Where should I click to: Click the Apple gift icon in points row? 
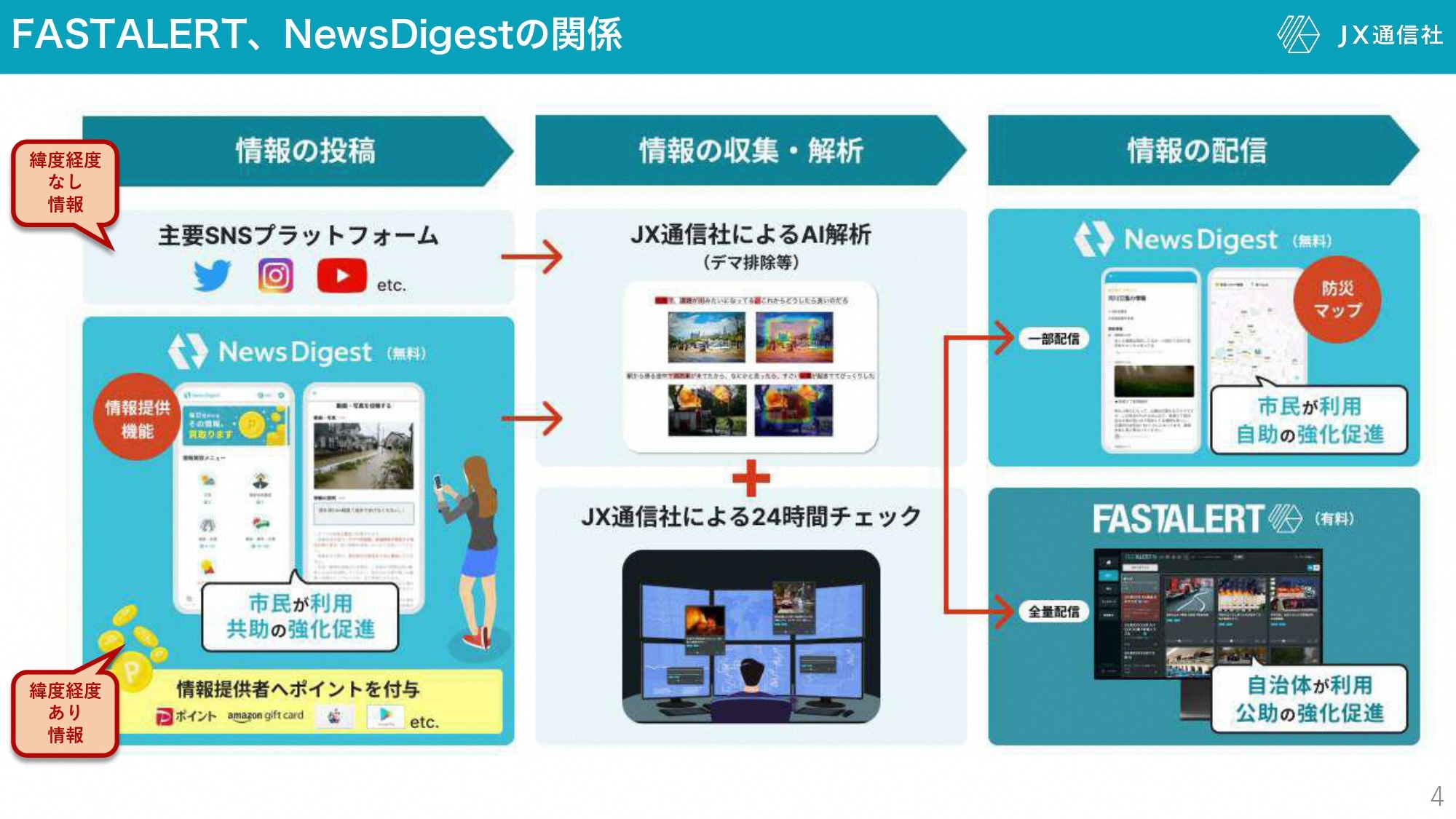pos(335,716)
